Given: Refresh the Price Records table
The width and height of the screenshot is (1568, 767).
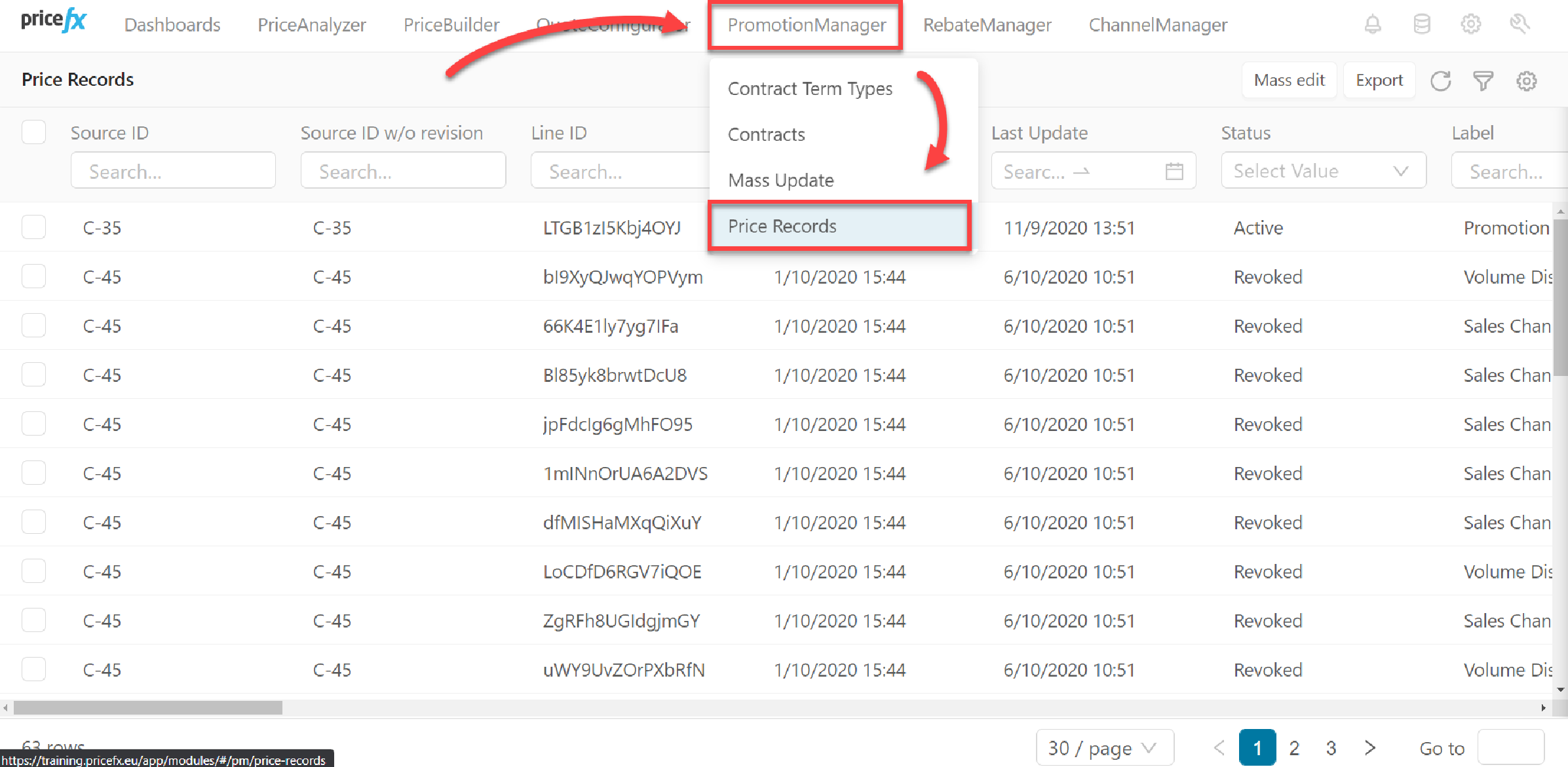Looking at the screenshot, I should [1440, 81].
